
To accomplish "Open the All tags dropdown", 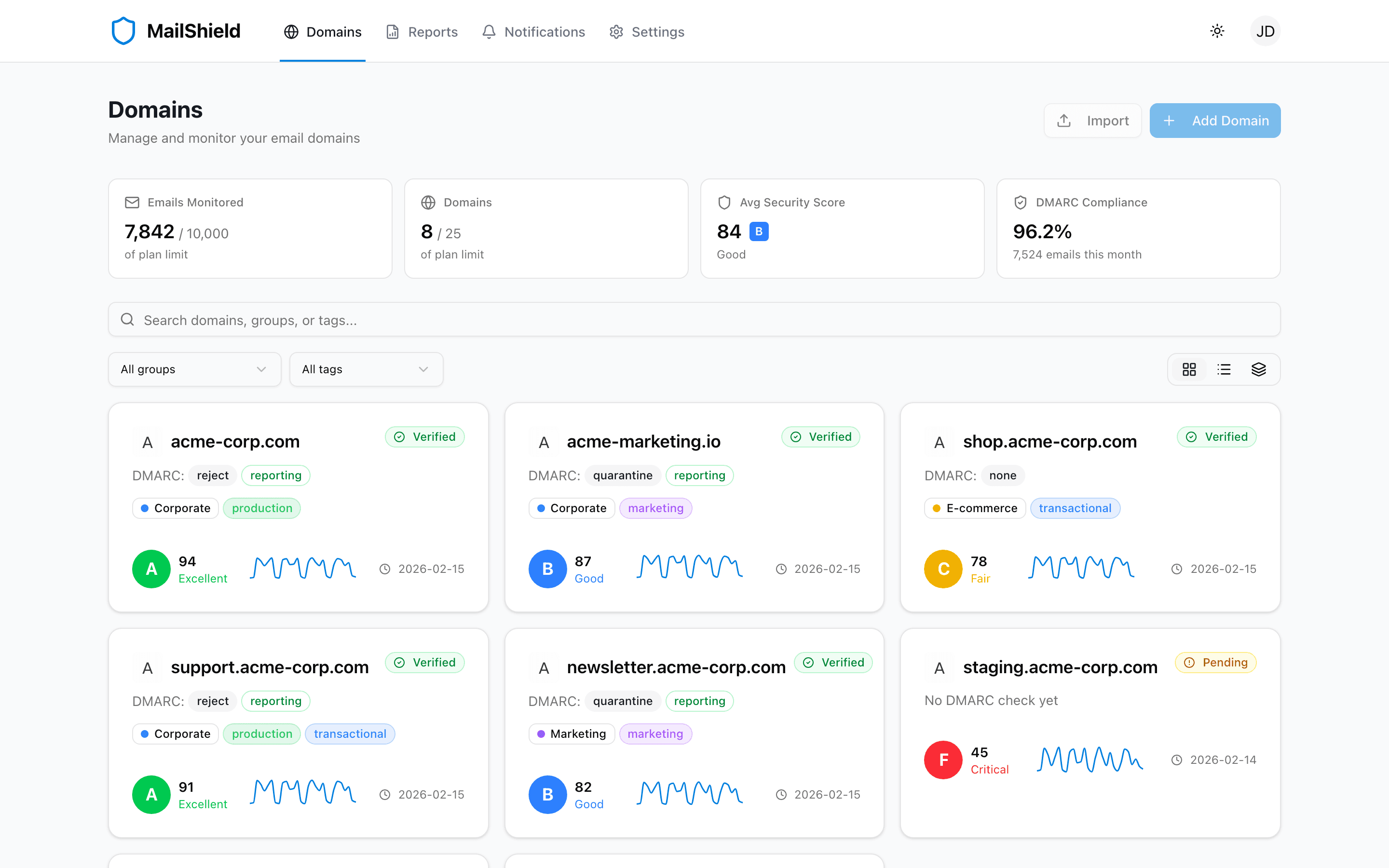I will click(x=366, y=369).
